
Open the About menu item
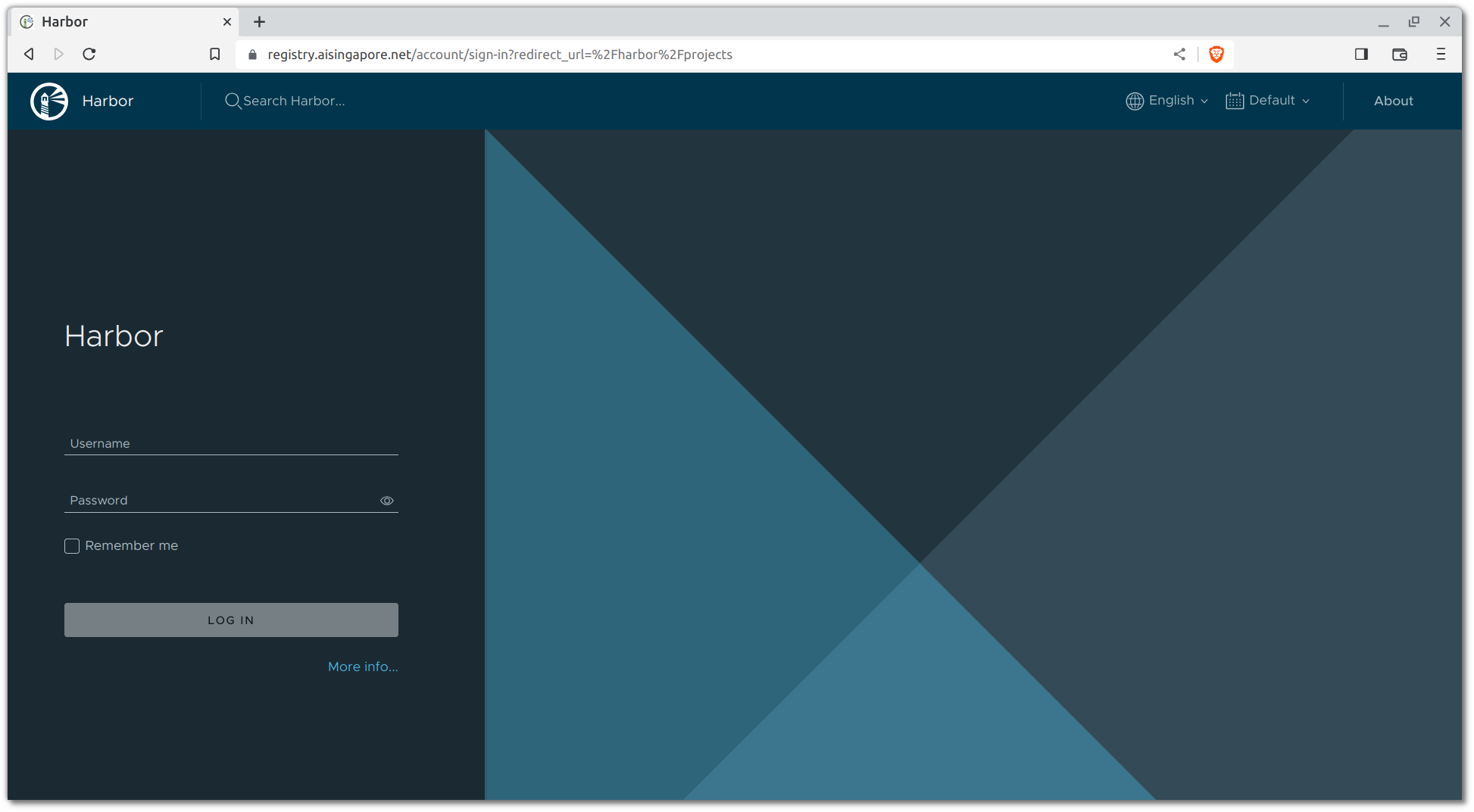[x=1393, y=101]
